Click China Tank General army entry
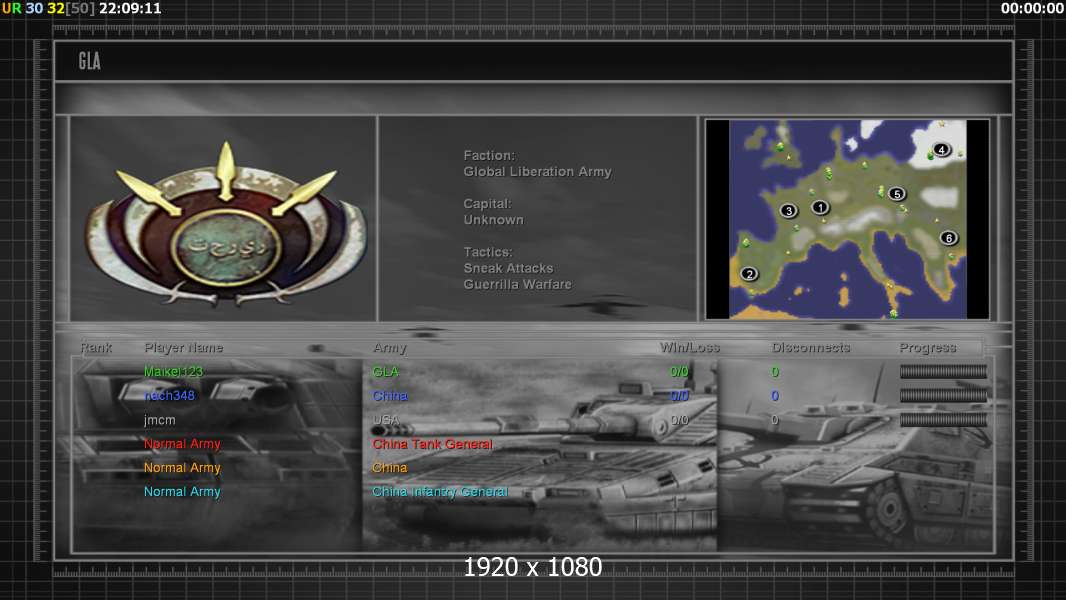 click(x=432, y=444)
